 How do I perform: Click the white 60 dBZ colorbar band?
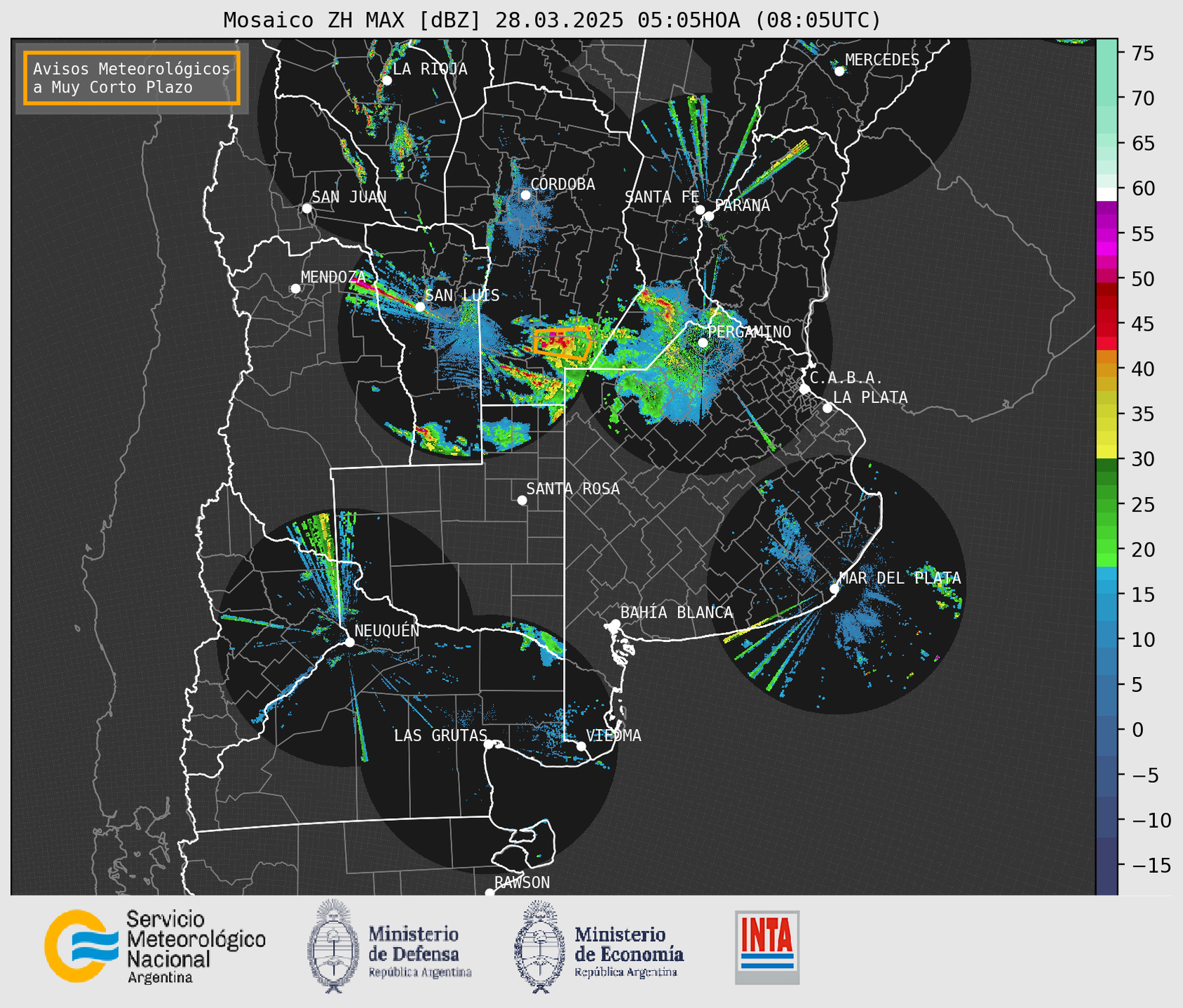[x=1107, y=193]
